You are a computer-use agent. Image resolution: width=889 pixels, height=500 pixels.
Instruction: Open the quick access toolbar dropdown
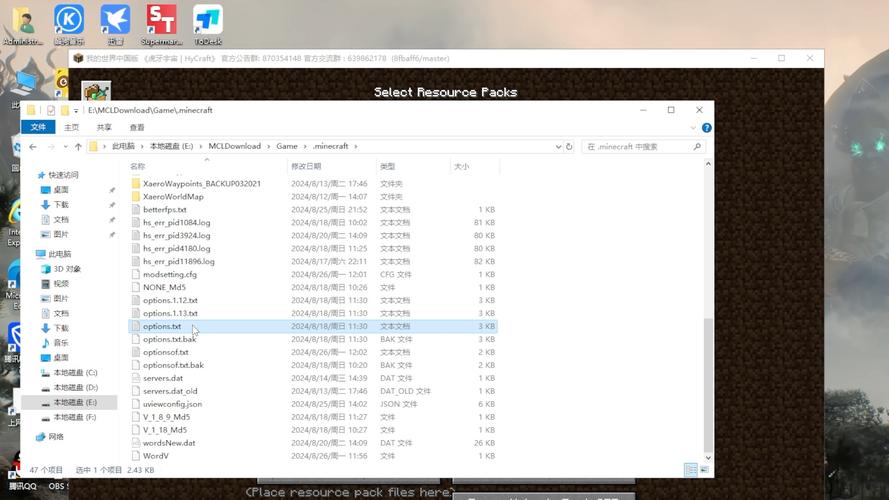(76, 111)
